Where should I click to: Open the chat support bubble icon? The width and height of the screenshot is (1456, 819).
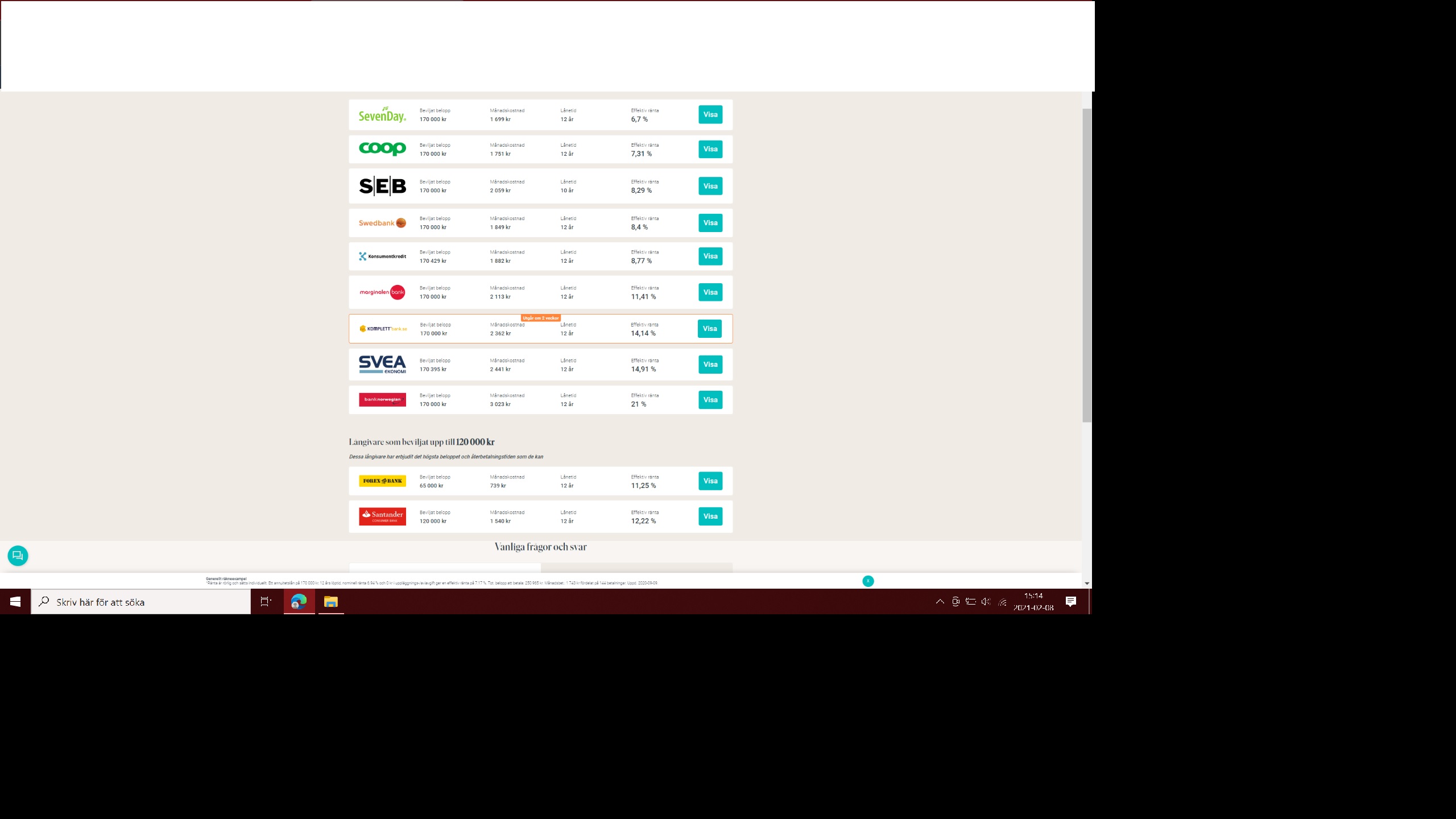(x=18, y=556)
